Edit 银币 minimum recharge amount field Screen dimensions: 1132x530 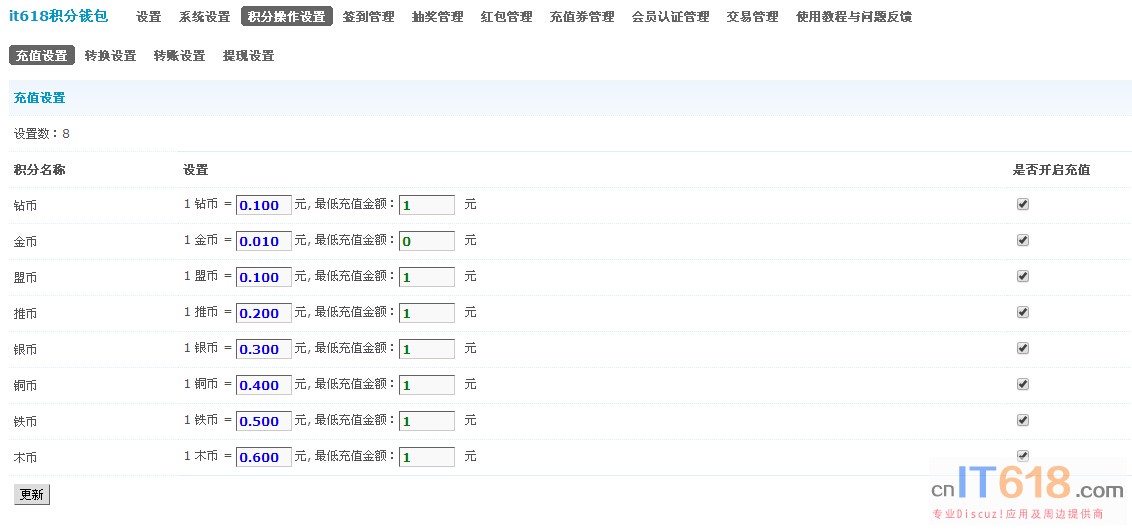pos(427,349)
